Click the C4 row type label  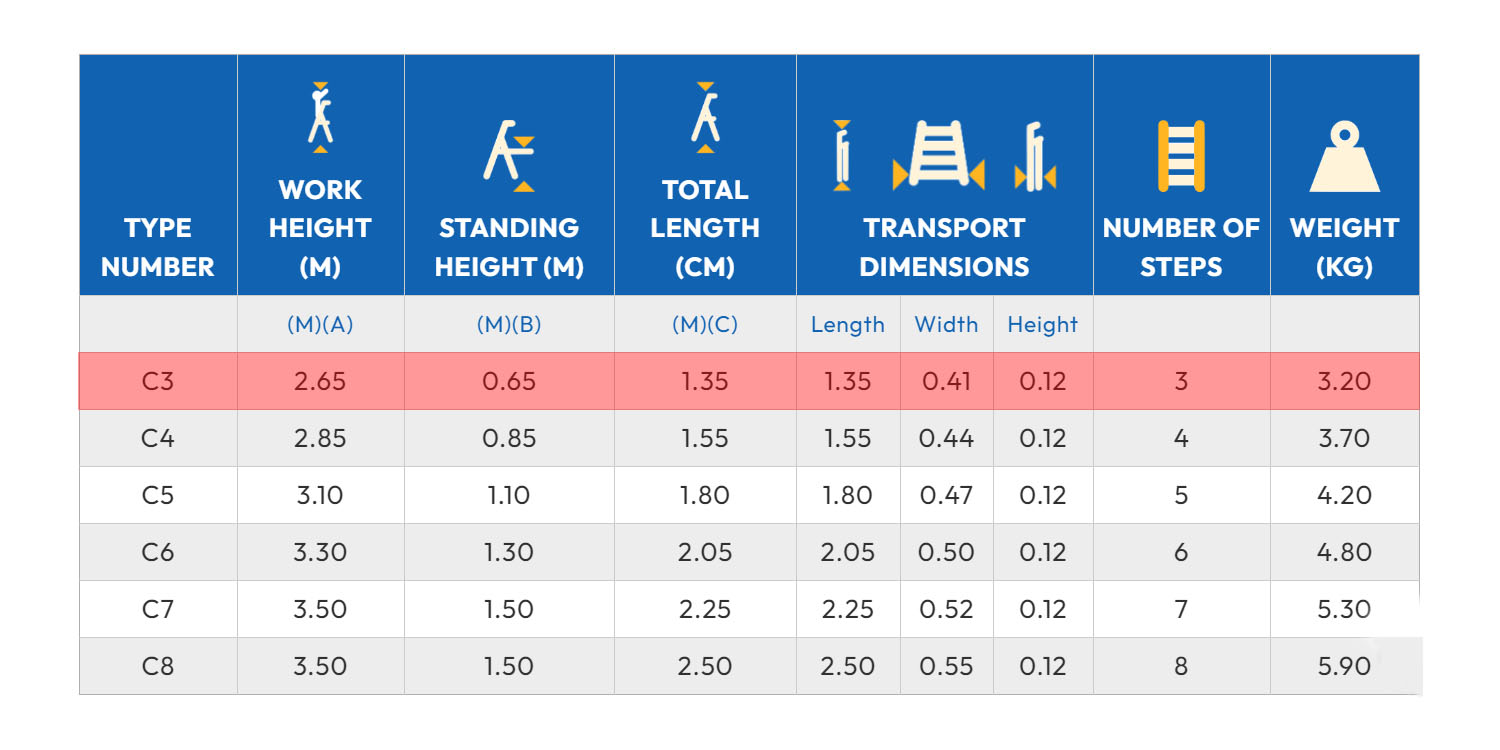(x=158, y=438)
